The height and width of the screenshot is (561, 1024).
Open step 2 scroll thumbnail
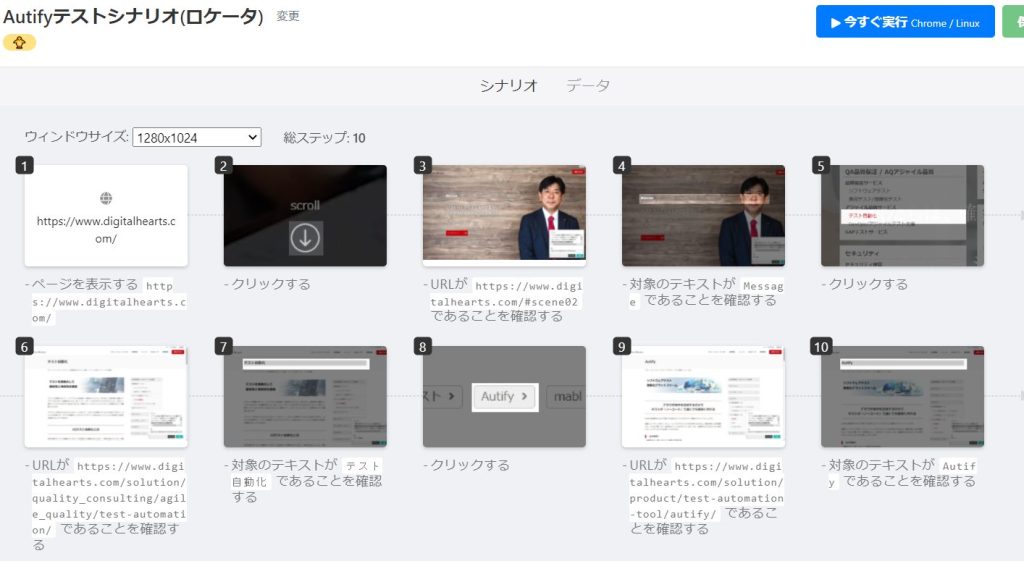(305, 216)
